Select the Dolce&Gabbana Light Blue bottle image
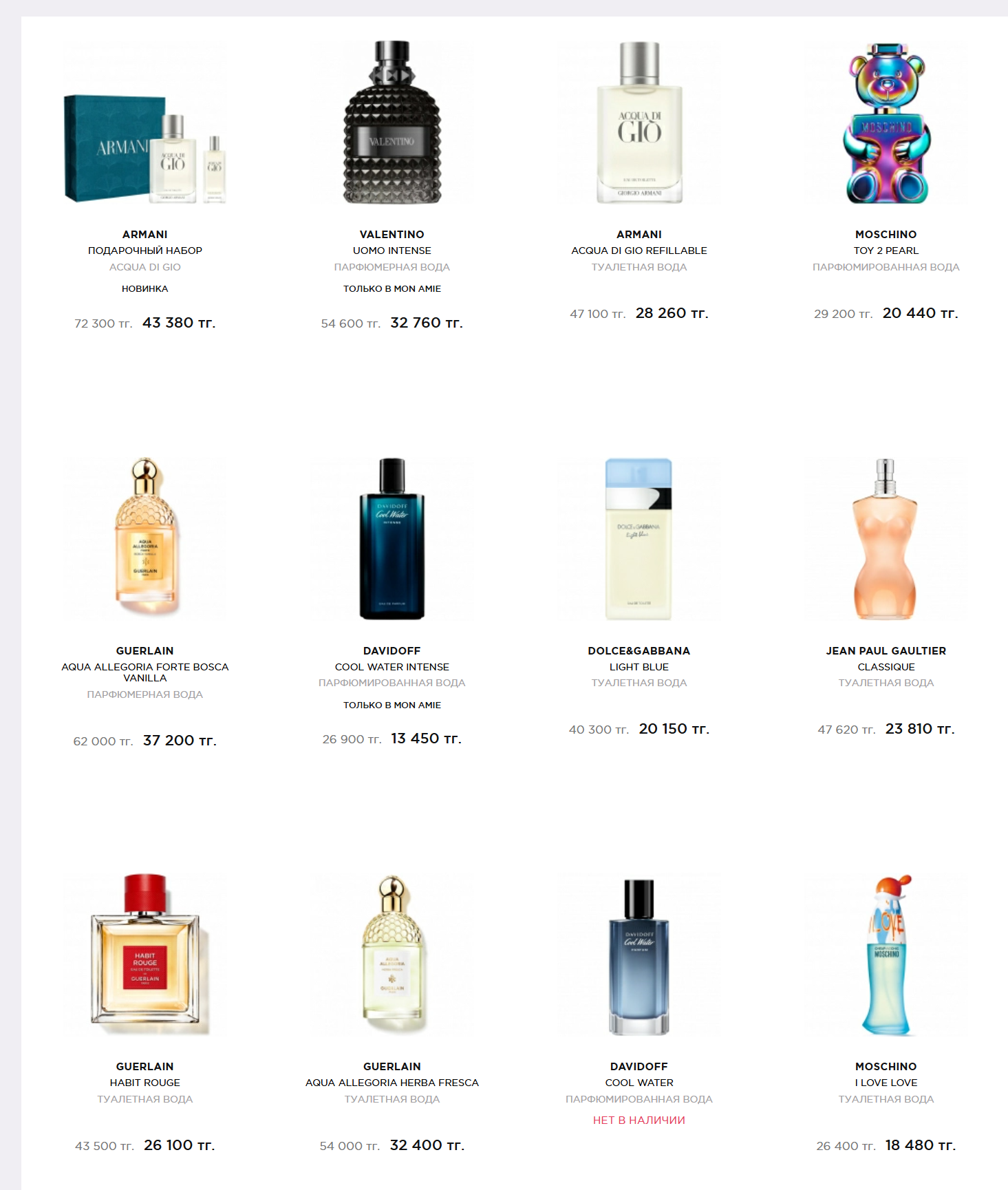This screenshot has width=1008, height=1190. [x=639, y=539]
